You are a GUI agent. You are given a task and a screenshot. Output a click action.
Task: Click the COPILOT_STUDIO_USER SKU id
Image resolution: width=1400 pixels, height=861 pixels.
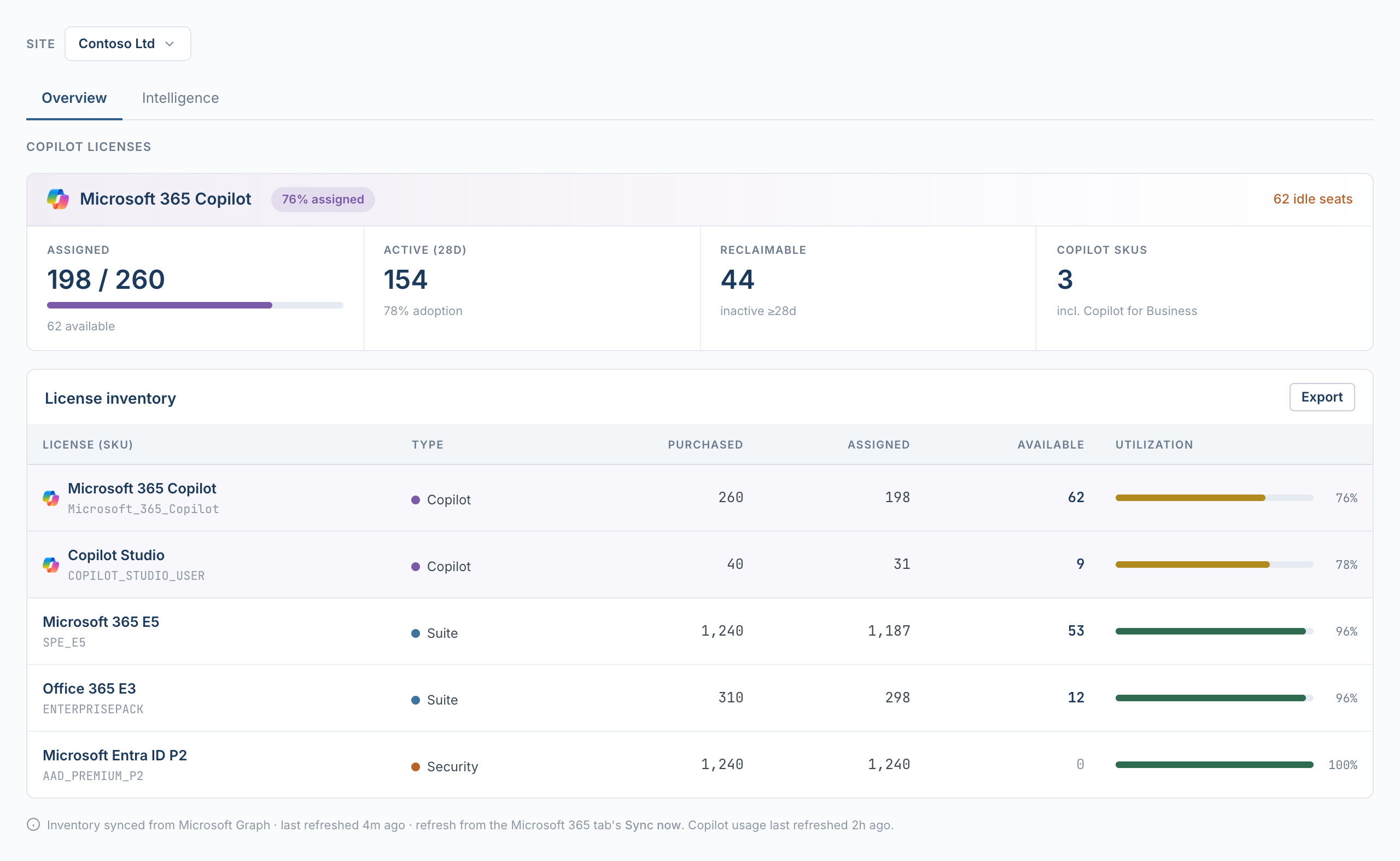tap(136, 575)
